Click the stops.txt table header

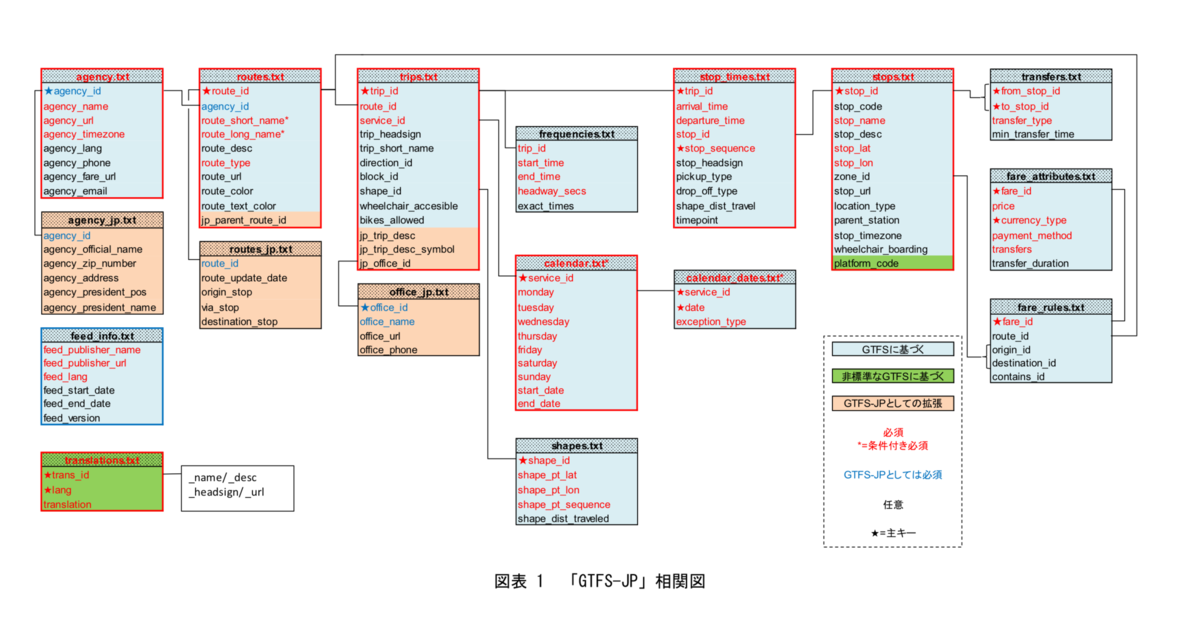[x=892, y=76]
